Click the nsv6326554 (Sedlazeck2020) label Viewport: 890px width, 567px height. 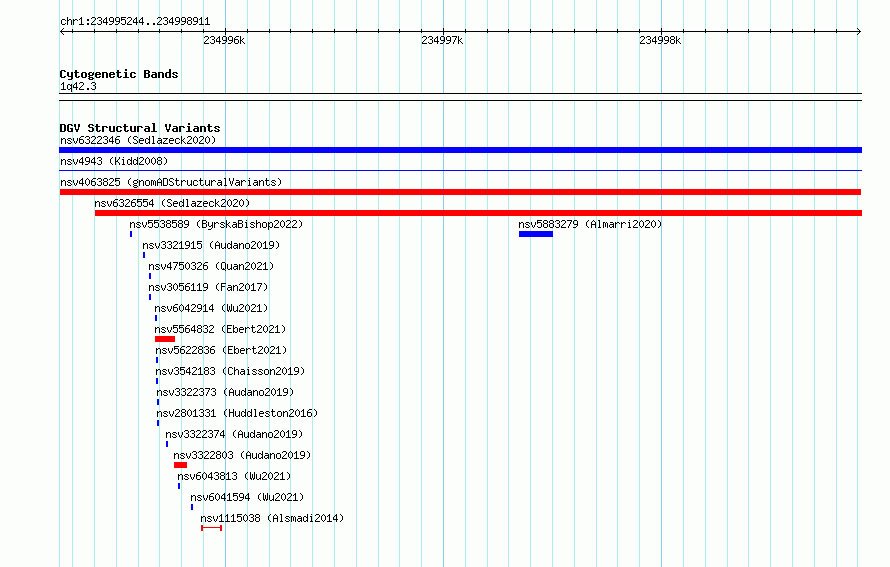172,203
